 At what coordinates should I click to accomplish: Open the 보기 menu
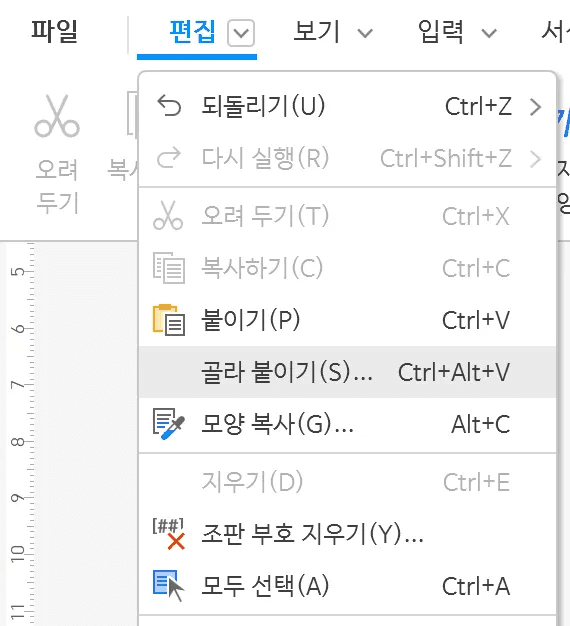click(x=316, y=32)
